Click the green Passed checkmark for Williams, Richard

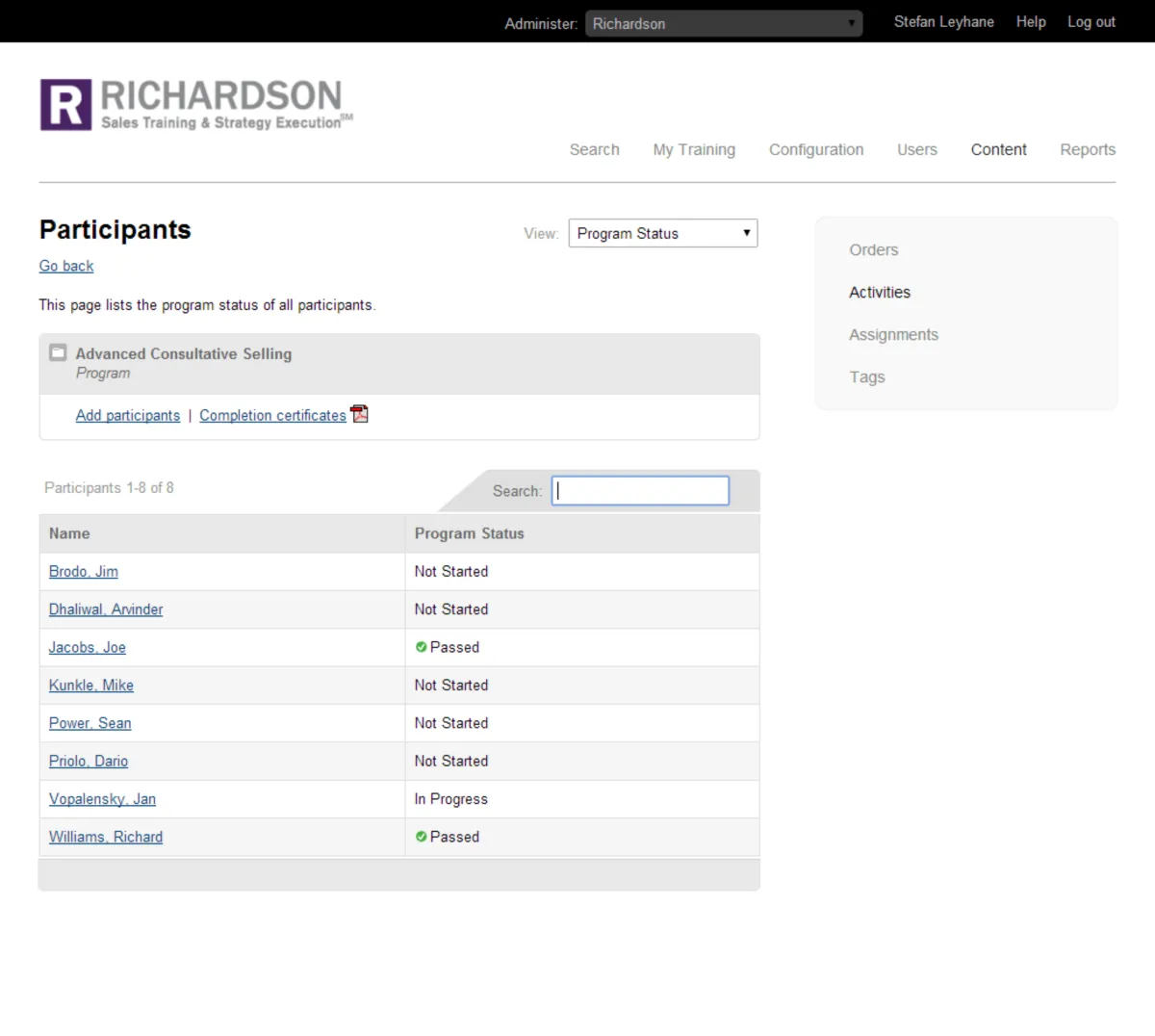tap(421, 837)
